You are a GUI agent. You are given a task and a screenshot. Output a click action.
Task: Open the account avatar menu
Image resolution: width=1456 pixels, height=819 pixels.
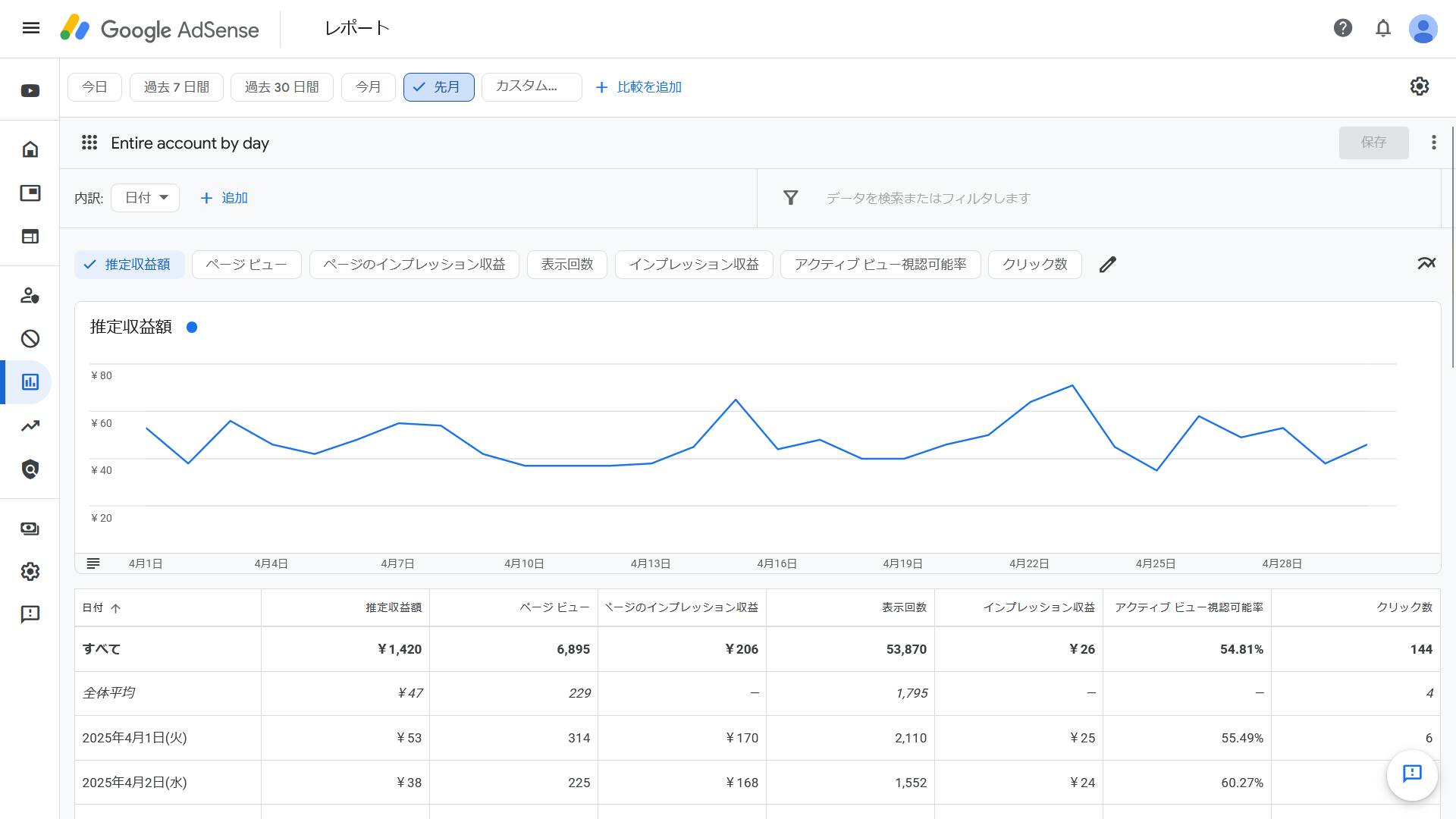pyautogui.click(x=1423, y=29)
